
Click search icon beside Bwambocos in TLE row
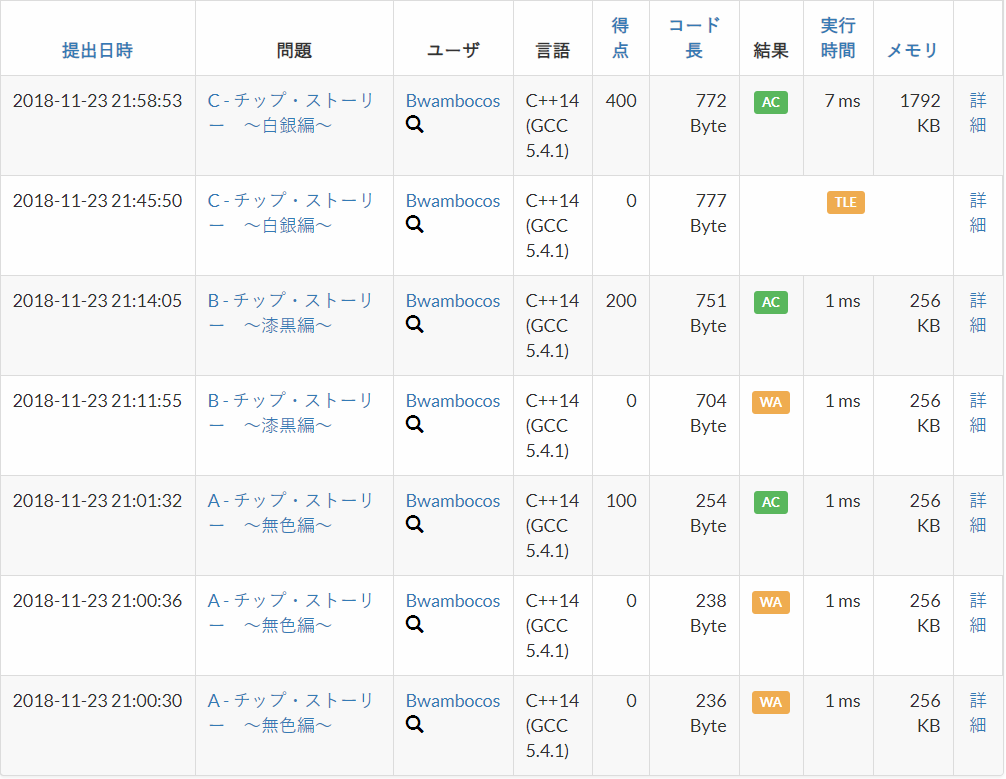pos(414,225)
